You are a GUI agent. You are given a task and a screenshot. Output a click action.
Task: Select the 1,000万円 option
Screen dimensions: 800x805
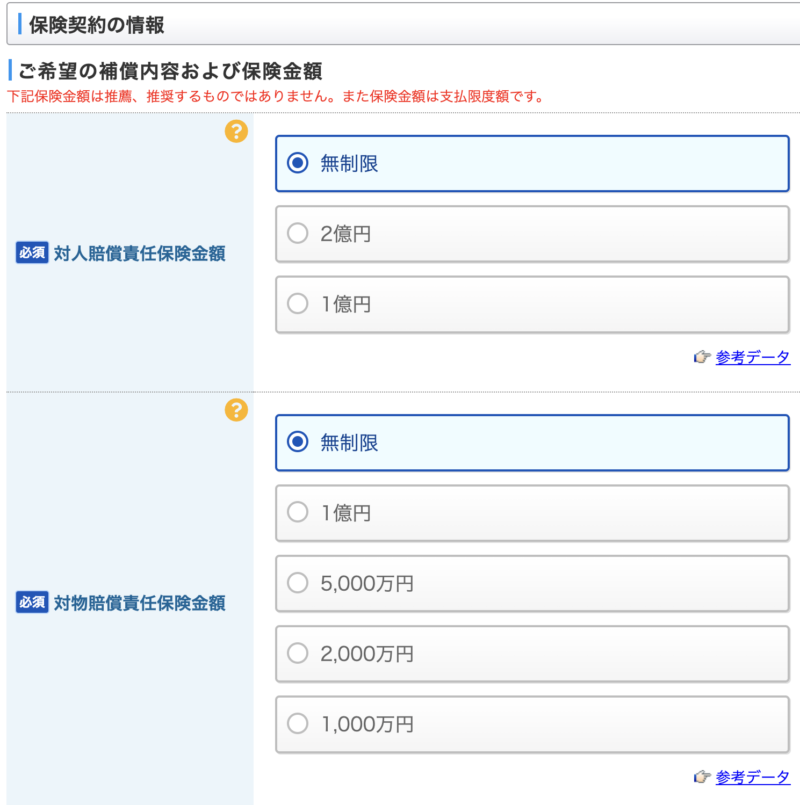pos(532,724)
